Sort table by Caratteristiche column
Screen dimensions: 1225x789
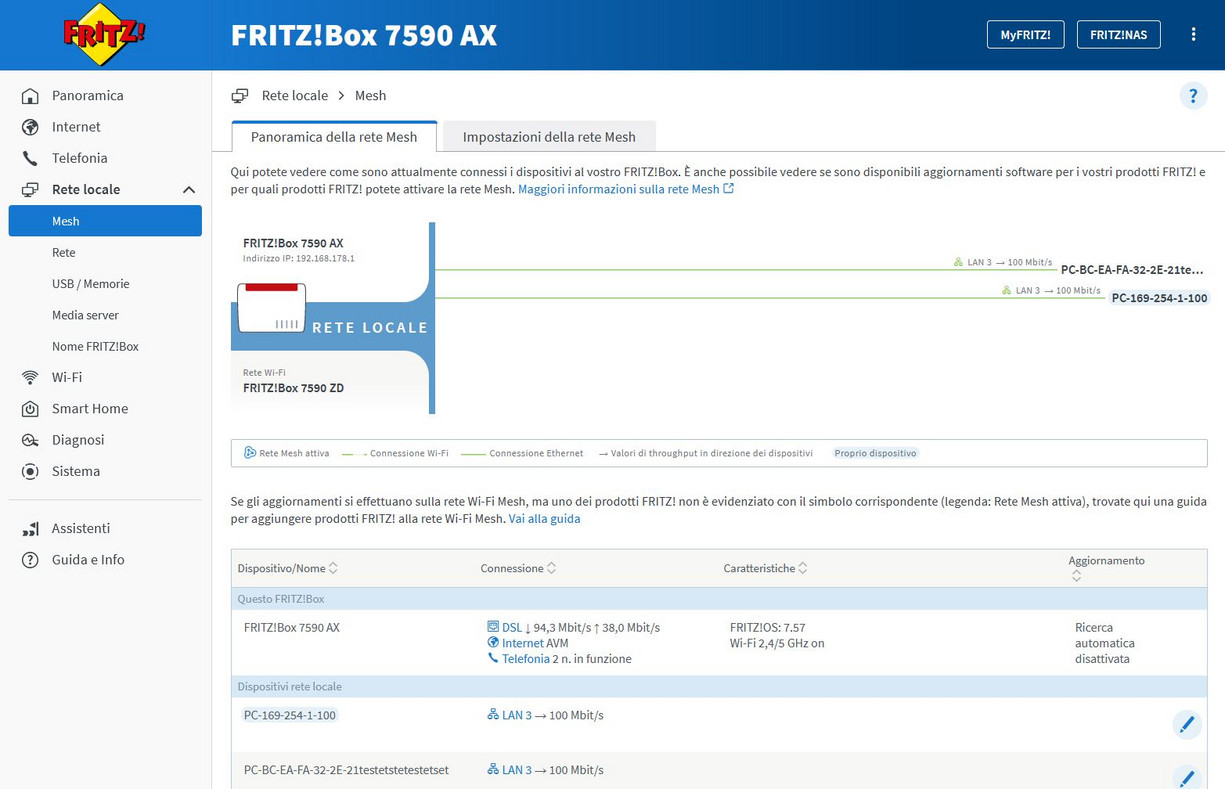point(766,568)
